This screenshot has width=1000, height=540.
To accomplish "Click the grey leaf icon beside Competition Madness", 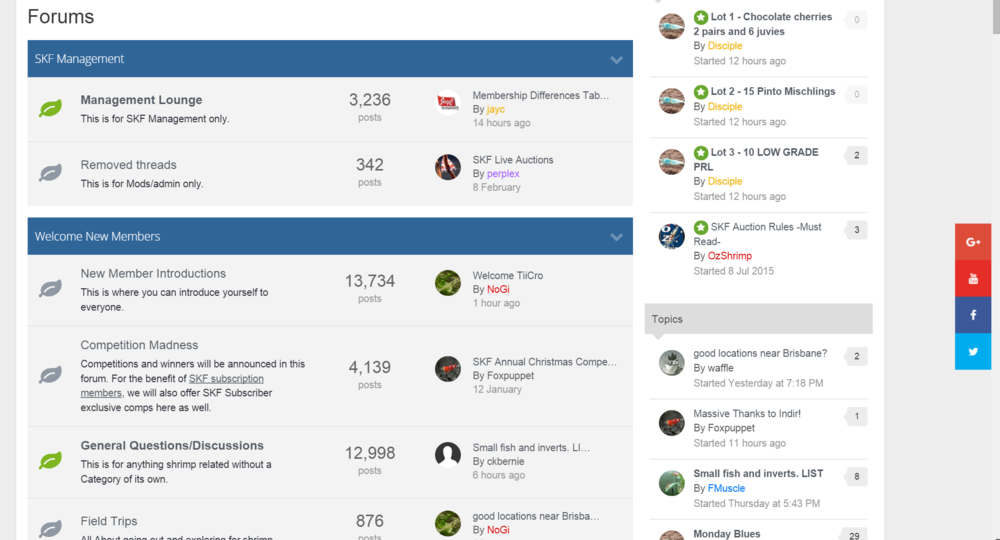I will click(x=50, y=374).
